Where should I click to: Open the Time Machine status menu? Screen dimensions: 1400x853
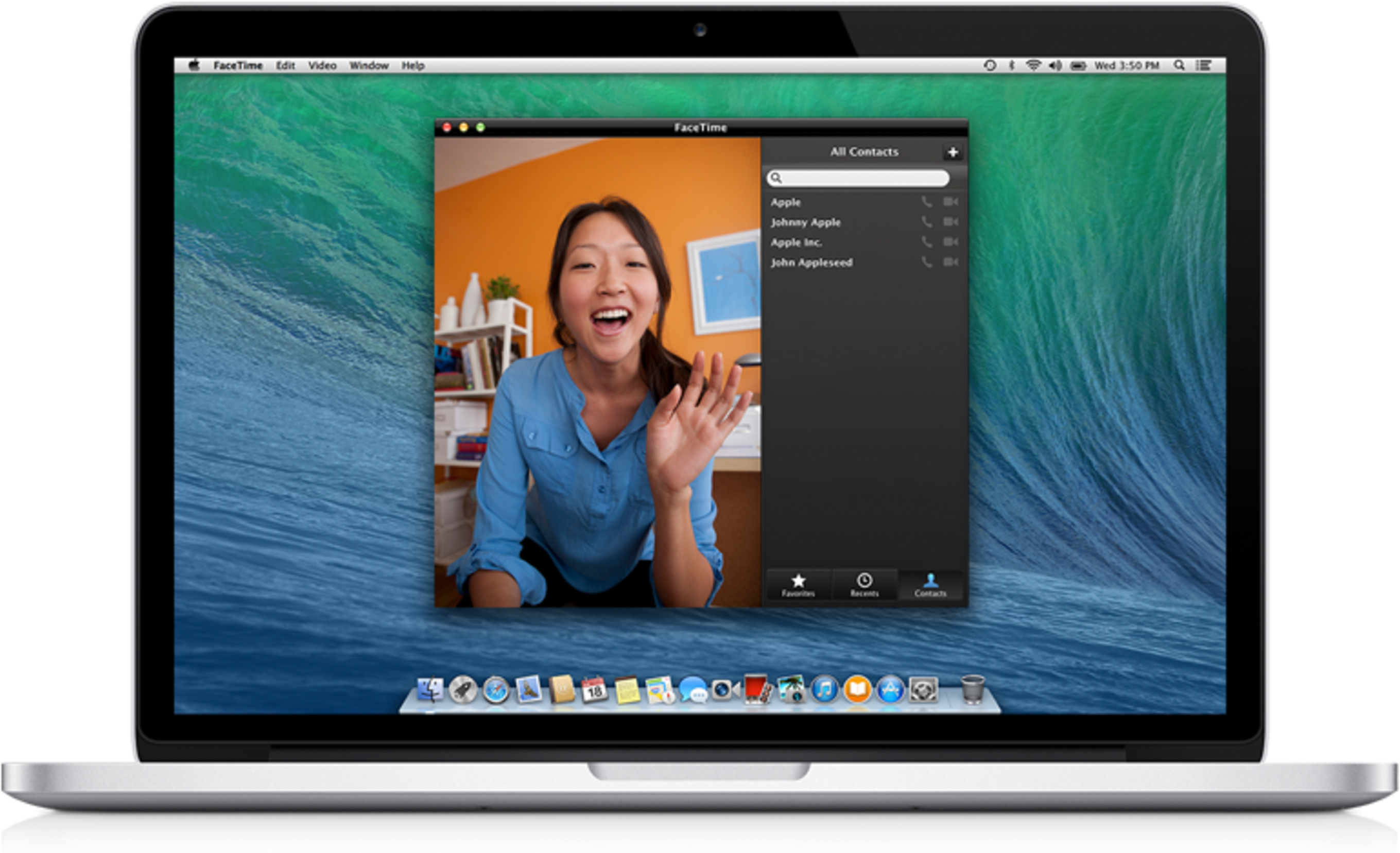coord(990,65)
